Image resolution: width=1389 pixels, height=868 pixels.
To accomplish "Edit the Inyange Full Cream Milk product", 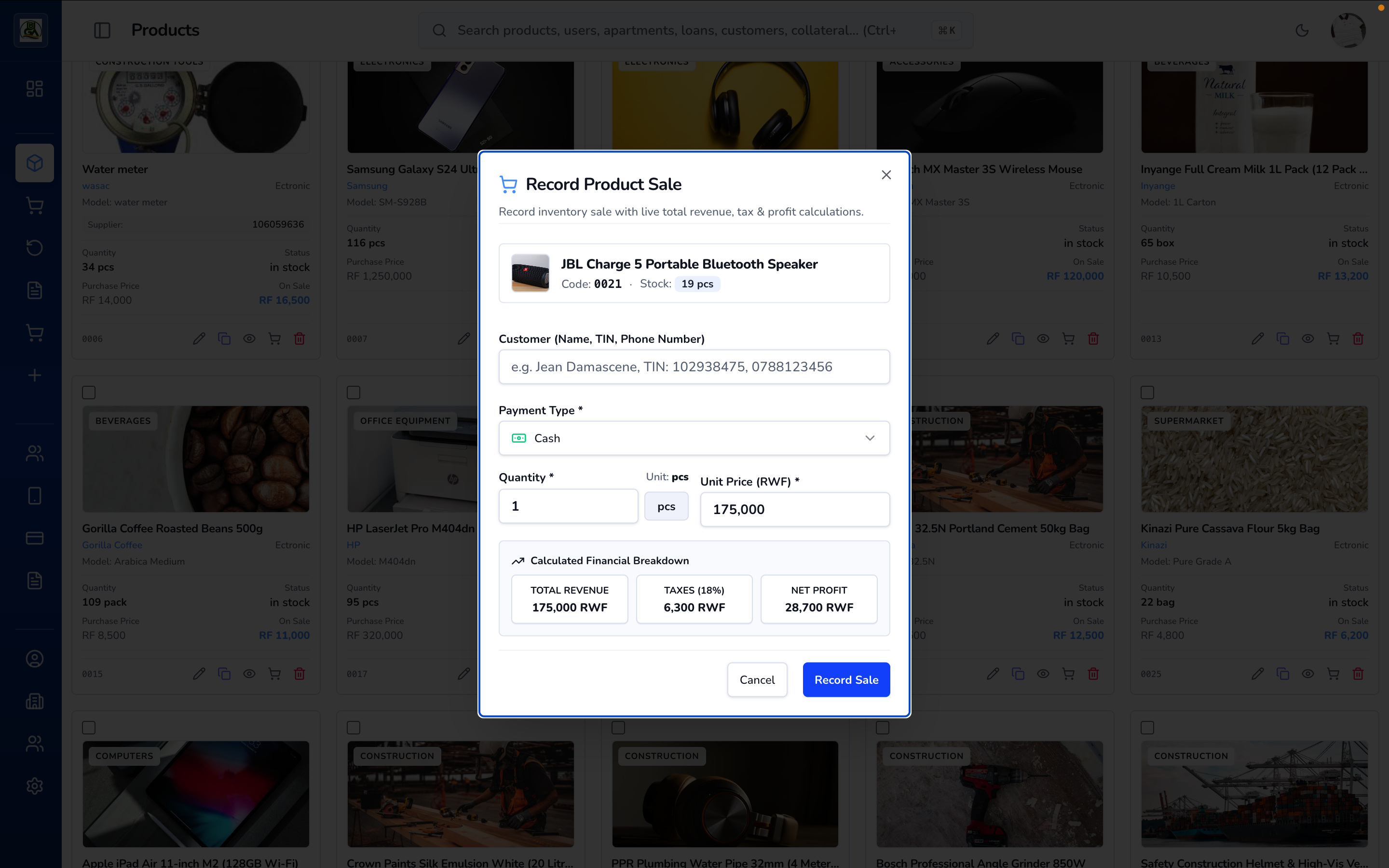I will [1257, 339].
